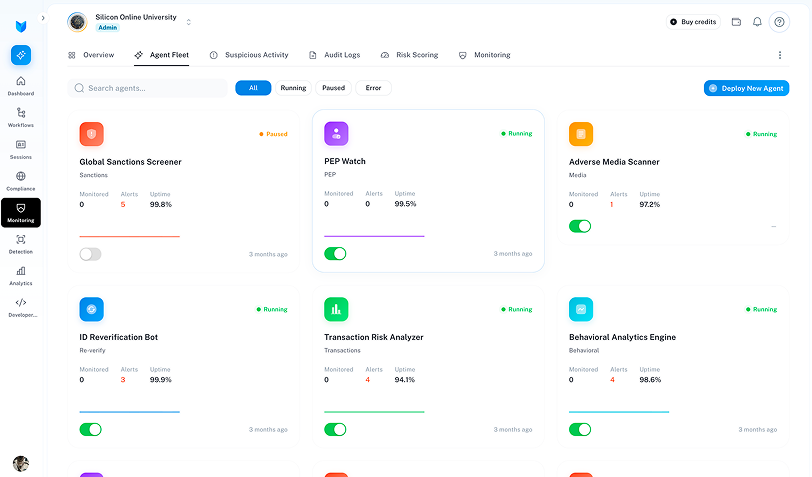The width and height of the screenshot is (812, 477).
Task: Toggle off Transaction Risk Analyzer
Action: point(335,429)
